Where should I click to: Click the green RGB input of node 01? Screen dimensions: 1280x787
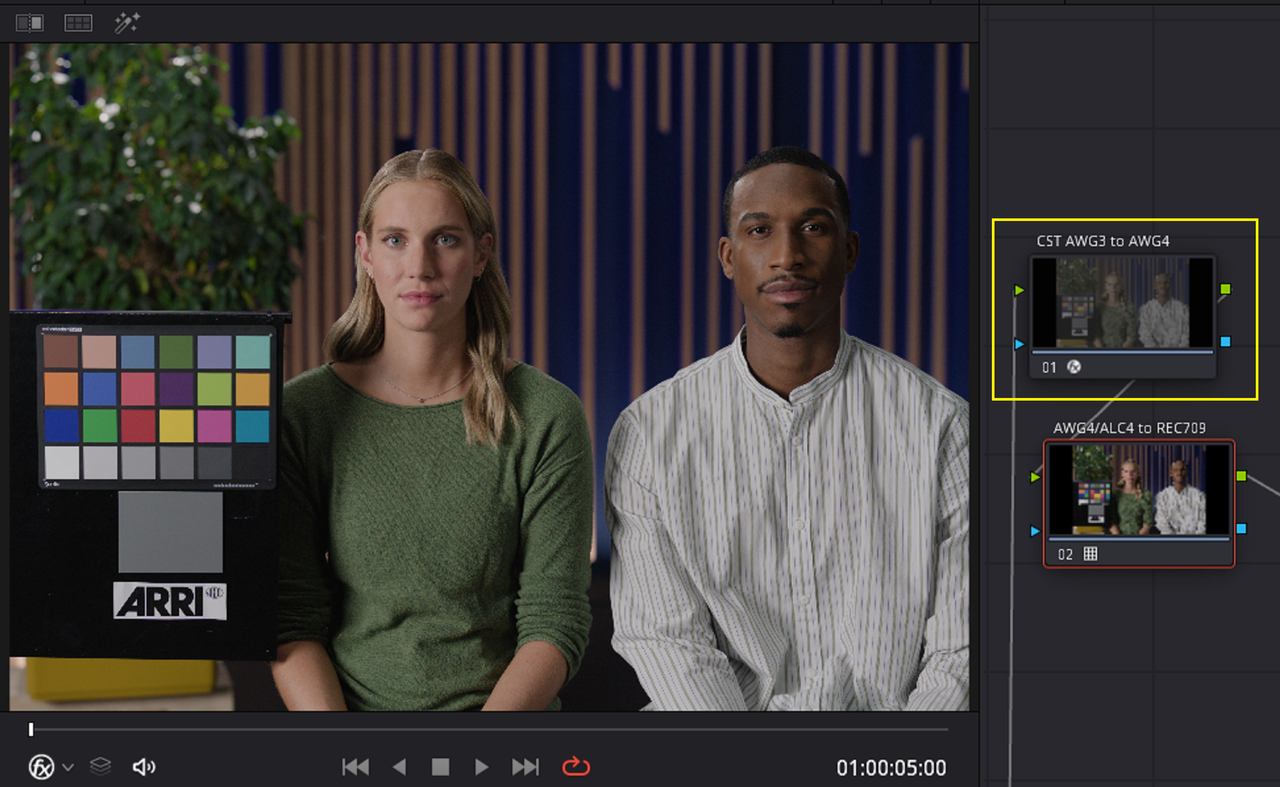[1019, 290]
